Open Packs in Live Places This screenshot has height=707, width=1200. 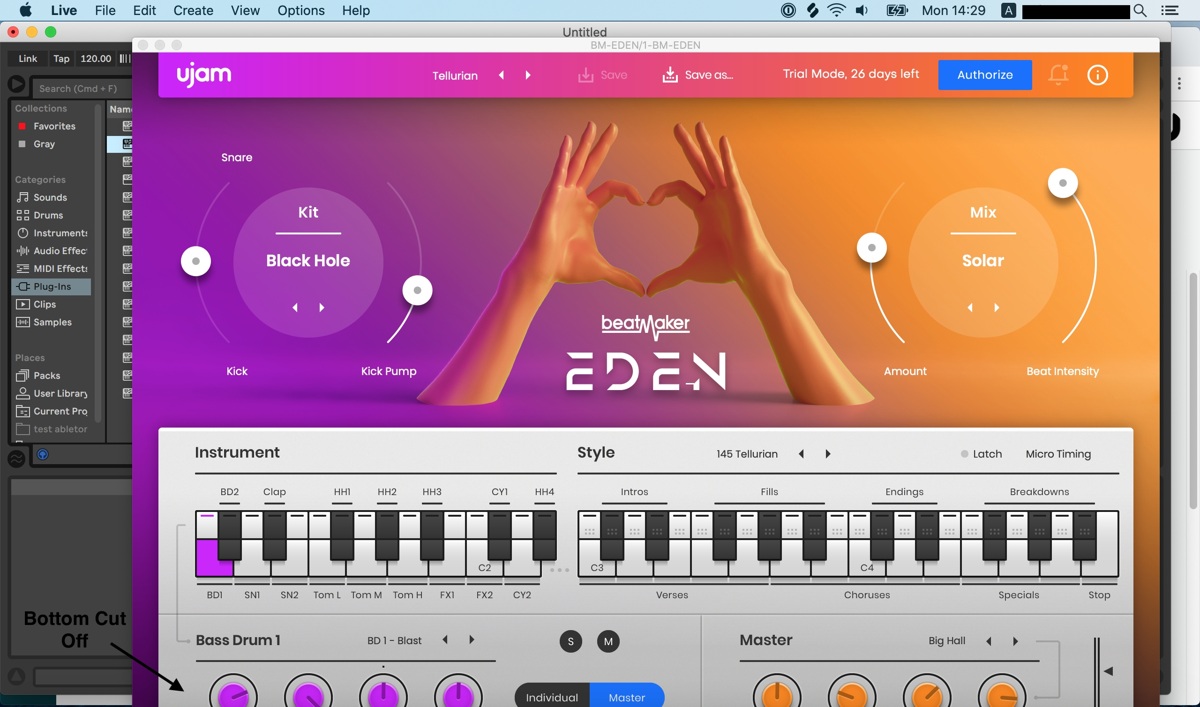coord(47,375)
